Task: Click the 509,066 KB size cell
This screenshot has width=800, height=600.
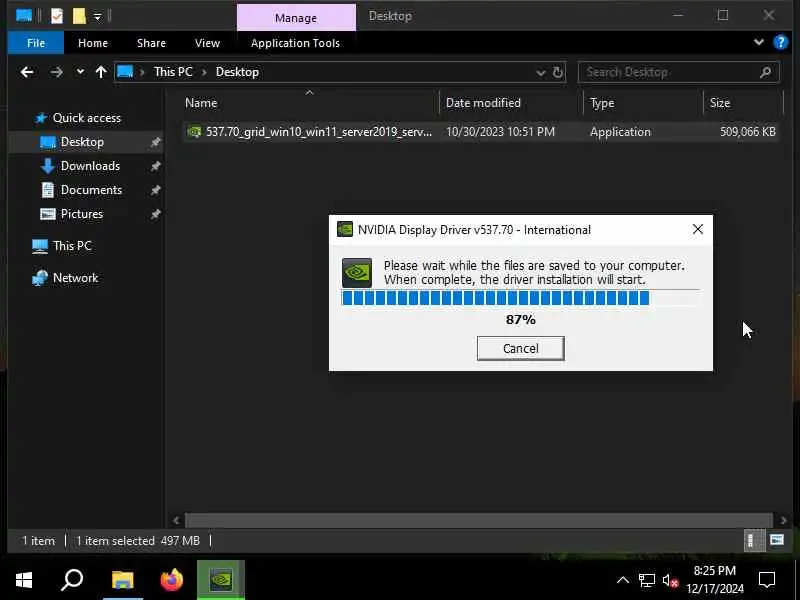Action: [747, 132]
